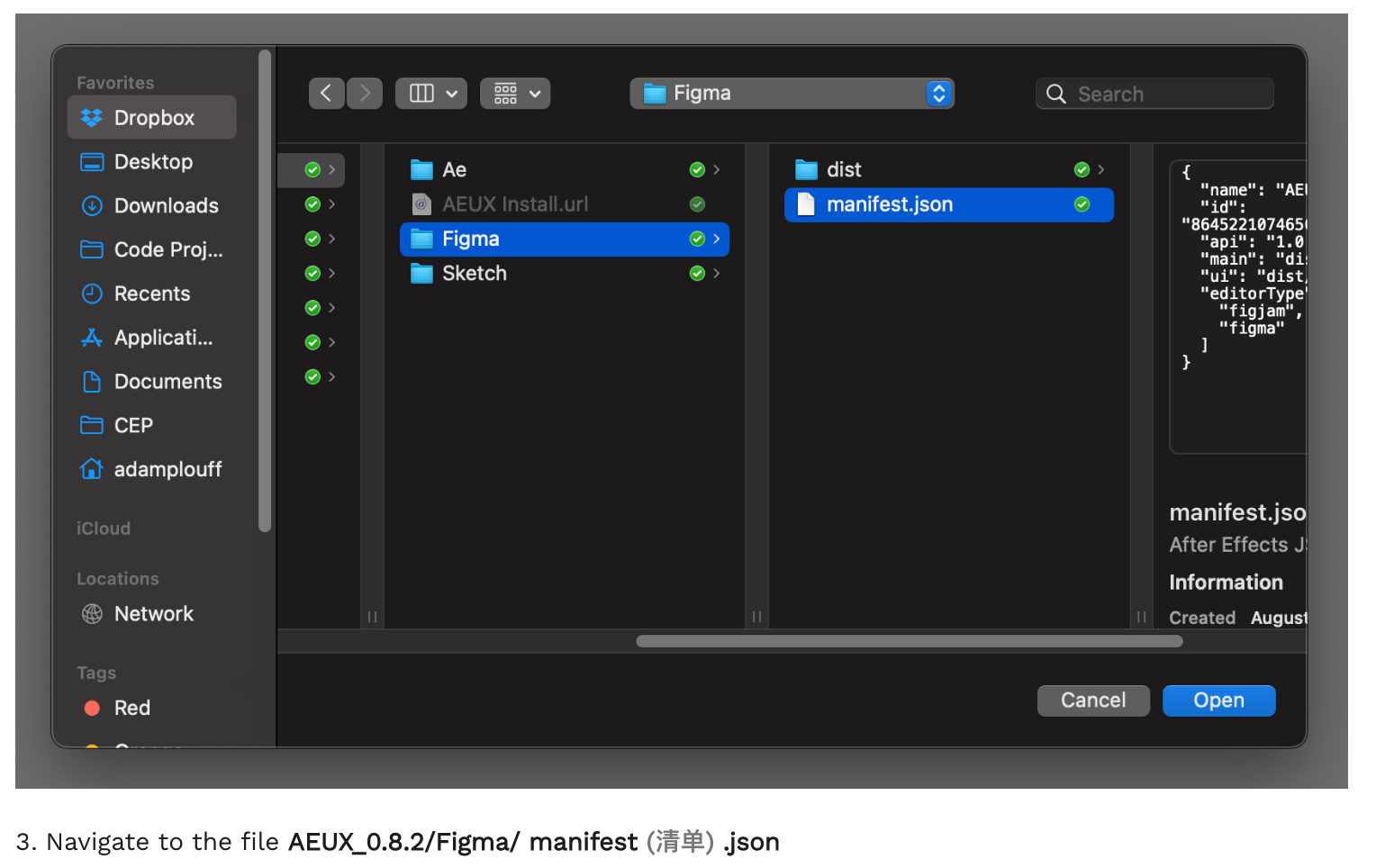Click the back navigation arrow button
This screenshot has height=868, width=1394.
[326, 94]
